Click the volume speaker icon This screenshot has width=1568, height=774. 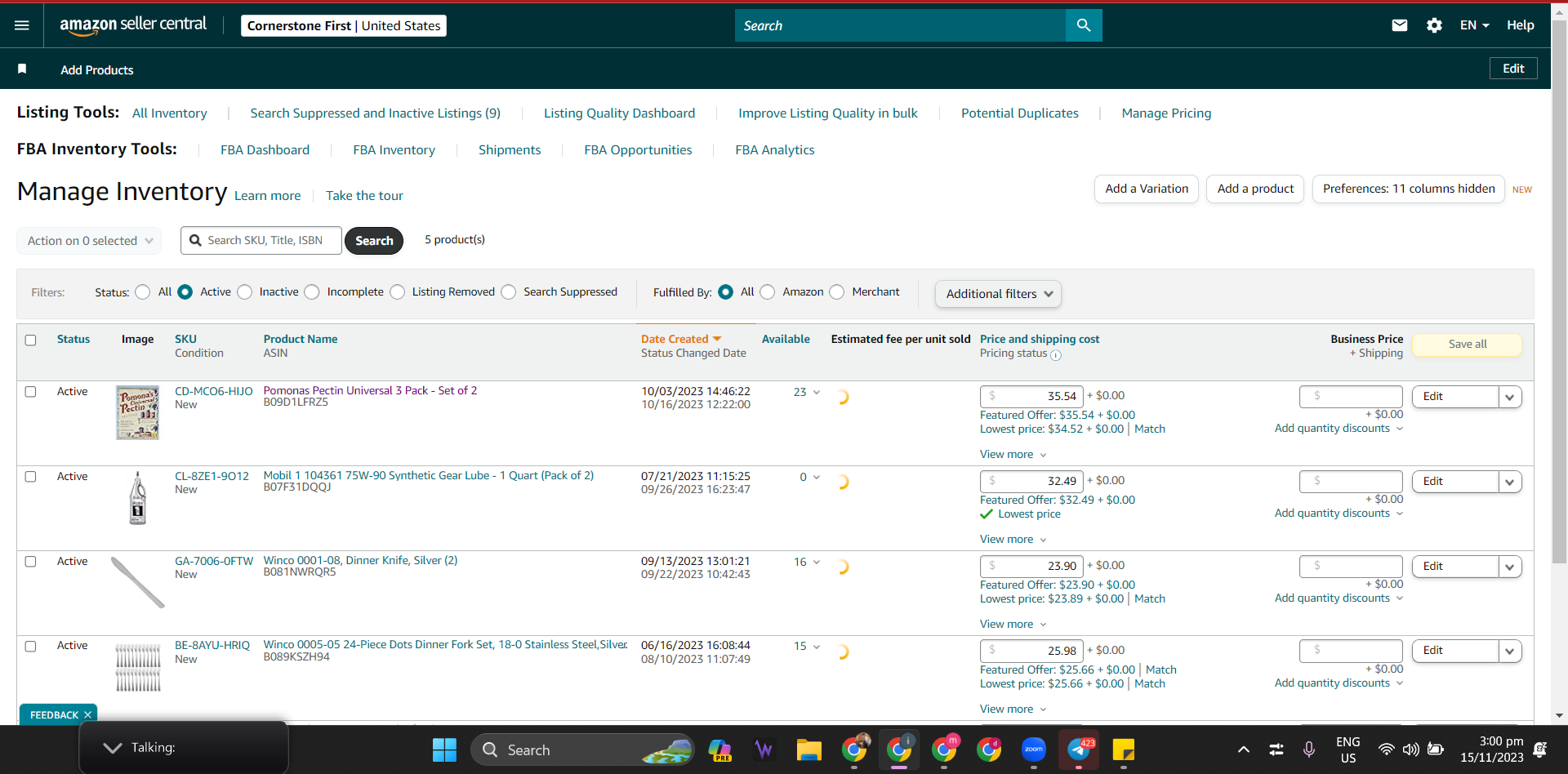tap(1410, 750)
